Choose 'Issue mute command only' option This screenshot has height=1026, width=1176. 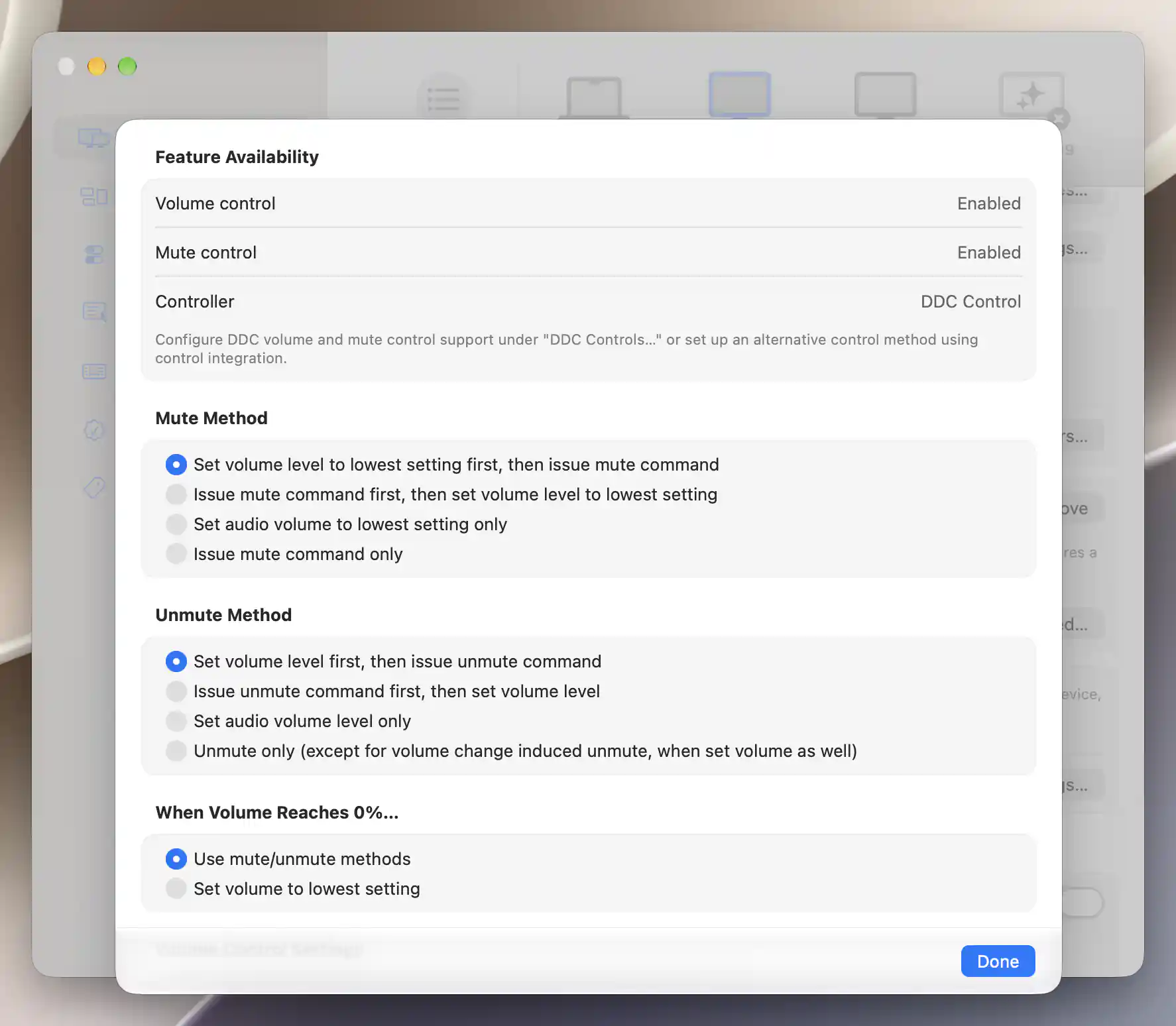pos(176,554)
